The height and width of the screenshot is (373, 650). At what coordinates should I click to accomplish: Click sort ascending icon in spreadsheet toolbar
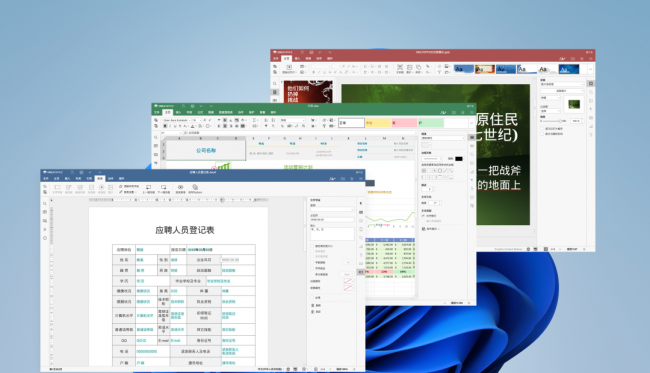(x=266, y=120)
